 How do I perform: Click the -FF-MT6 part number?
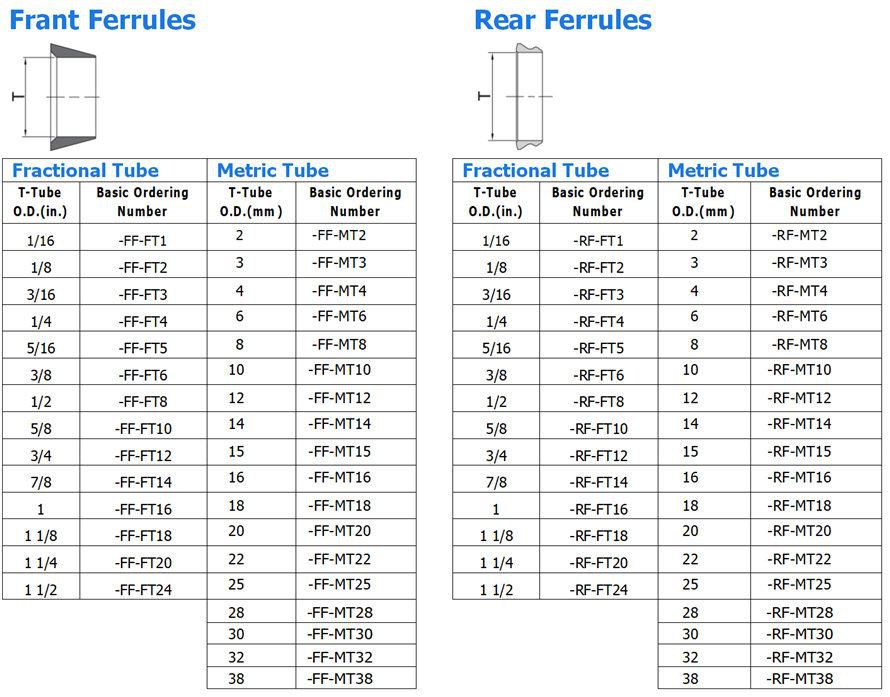[x=340, y=316]
